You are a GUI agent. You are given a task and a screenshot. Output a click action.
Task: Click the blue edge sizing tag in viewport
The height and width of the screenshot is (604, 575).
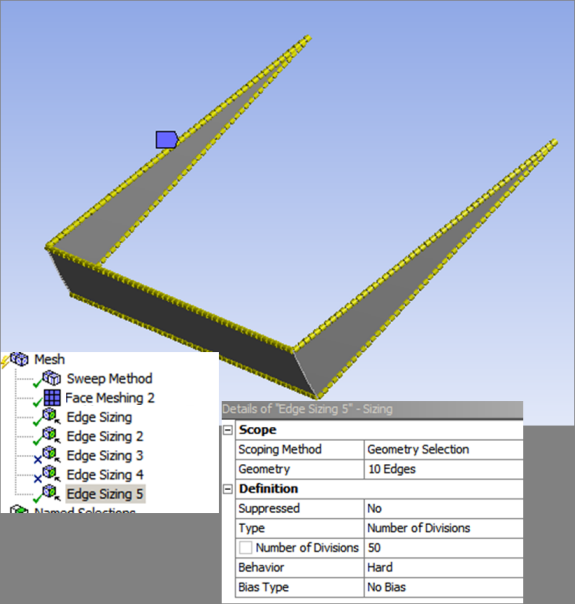167,139
